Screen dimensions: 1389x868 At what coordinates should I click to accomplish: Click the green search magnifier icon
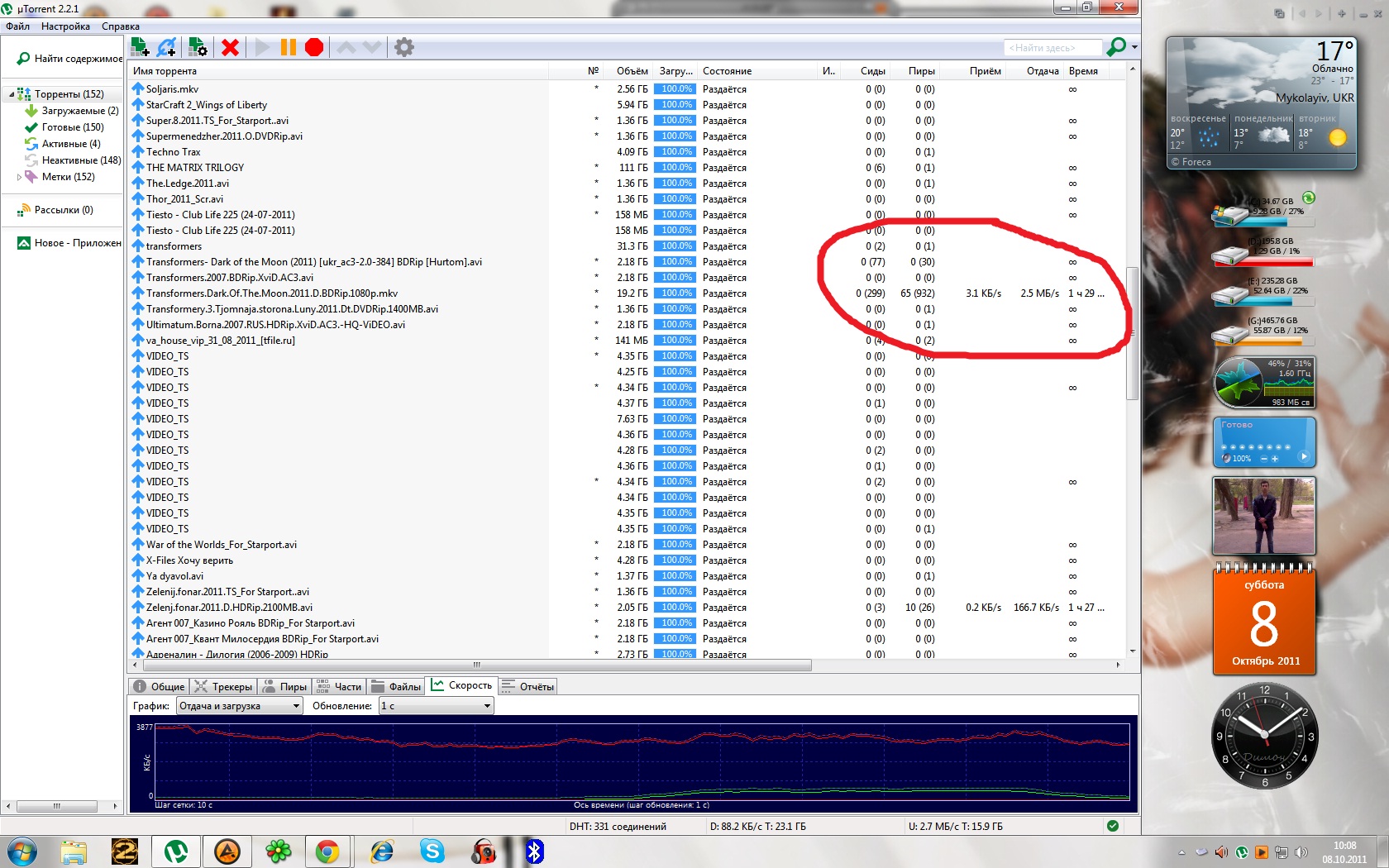pos(1116,47)
